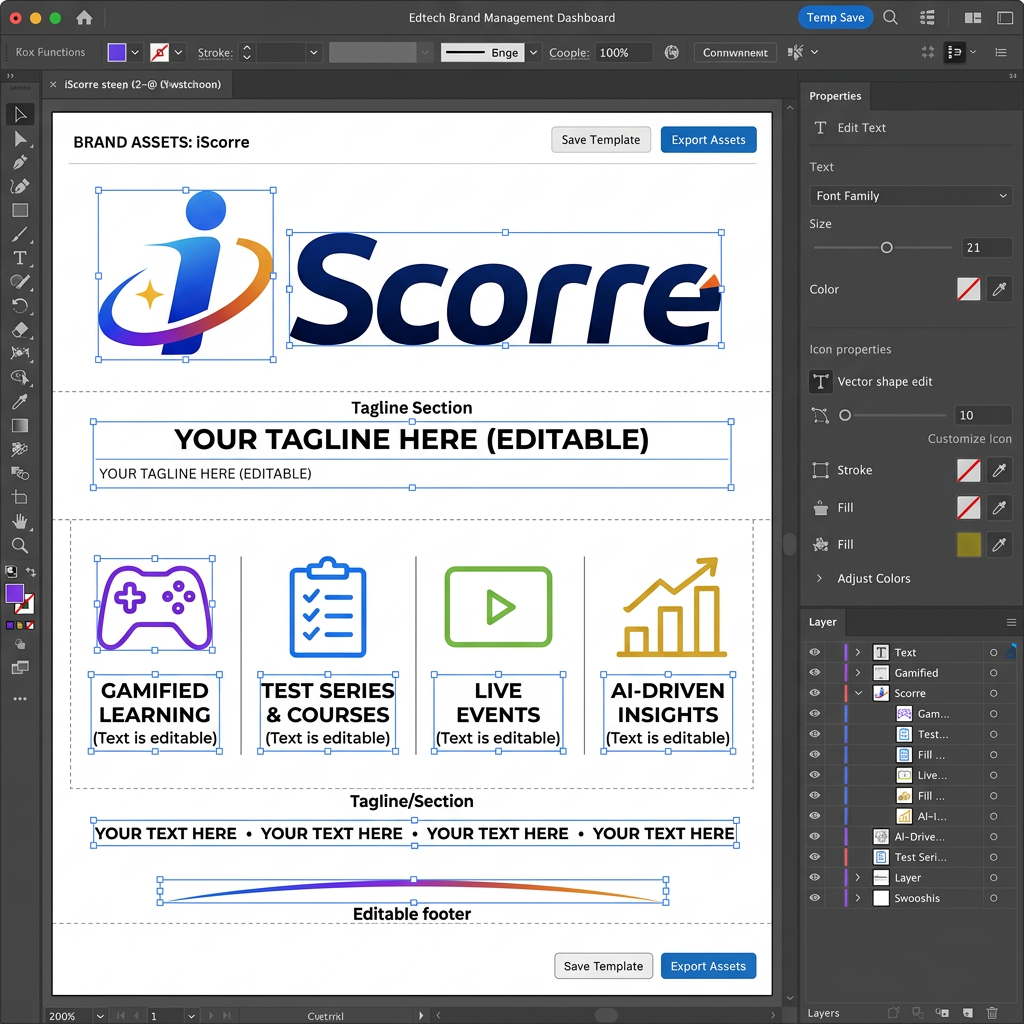Expand the Text layer
The image size is (1024, 1024).
pyautogui.click(x=857, y=652)
